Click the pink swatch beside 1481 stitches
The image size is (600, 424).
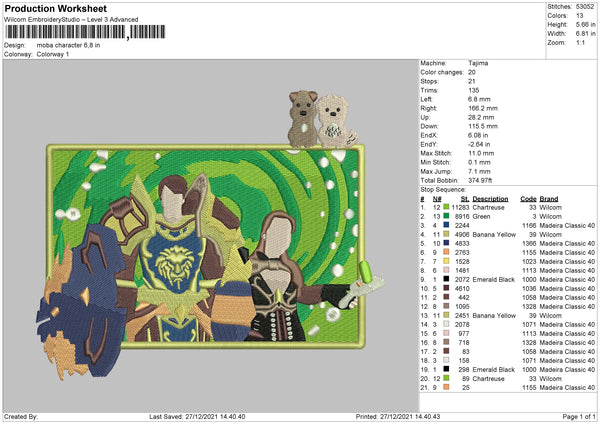tap(446, 270)
